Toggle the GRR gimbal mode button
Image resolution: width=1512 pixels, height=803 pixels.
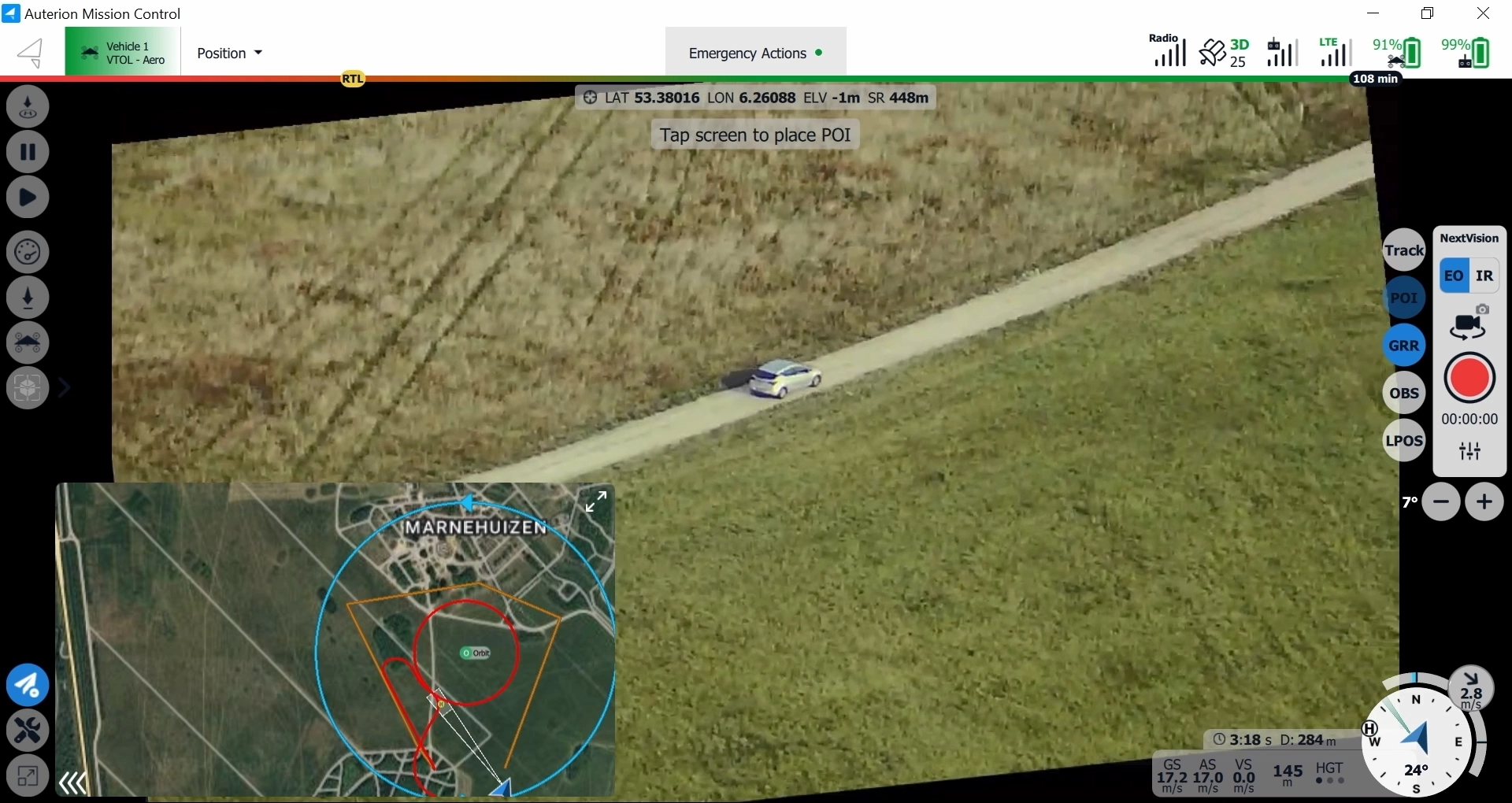[x=1404, y=346]
